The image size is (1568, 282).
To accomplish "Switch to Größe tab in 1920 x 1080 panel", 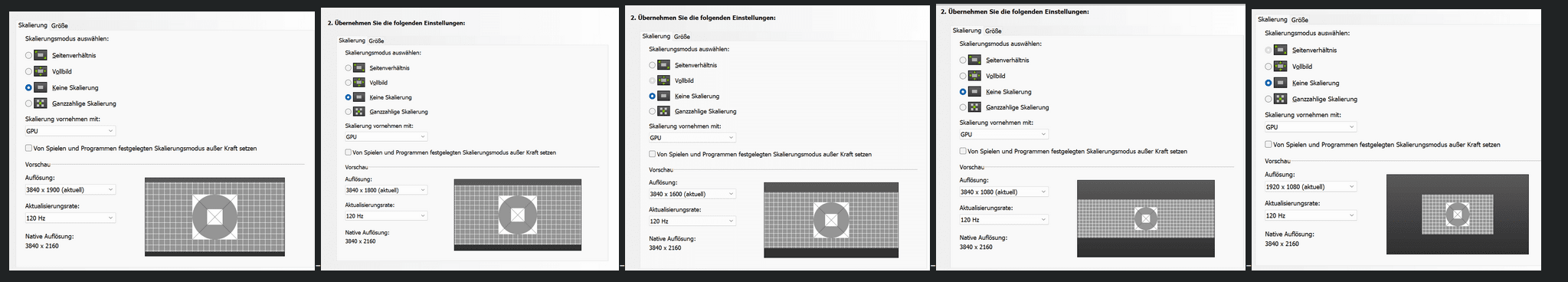I will pos(1299,20).
